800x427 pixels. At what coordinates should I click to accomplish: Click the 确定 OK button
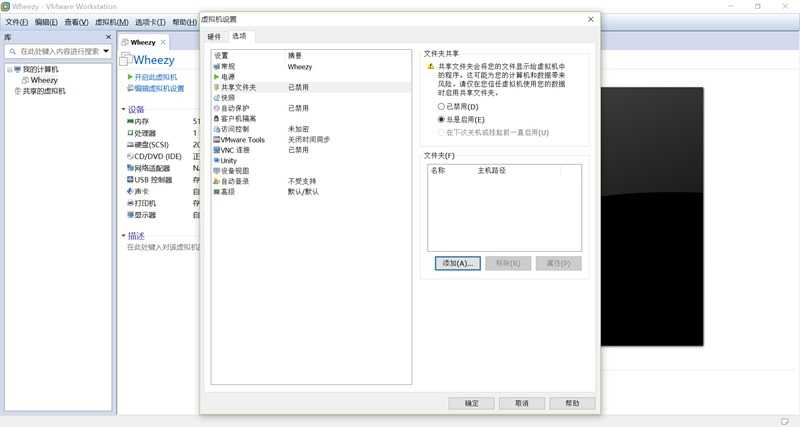point(471,403)
